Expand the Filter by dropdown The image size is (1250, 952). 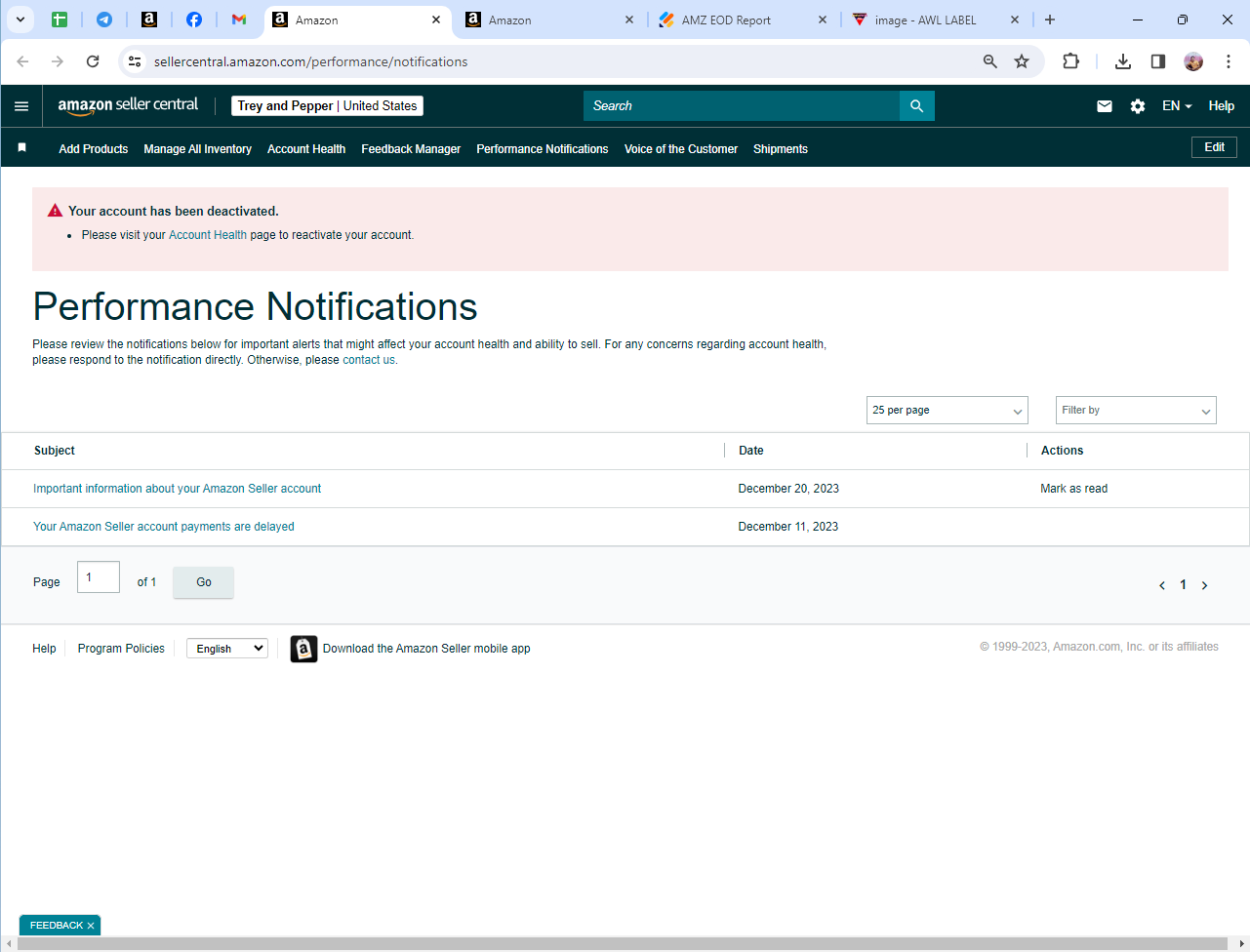1136,411
